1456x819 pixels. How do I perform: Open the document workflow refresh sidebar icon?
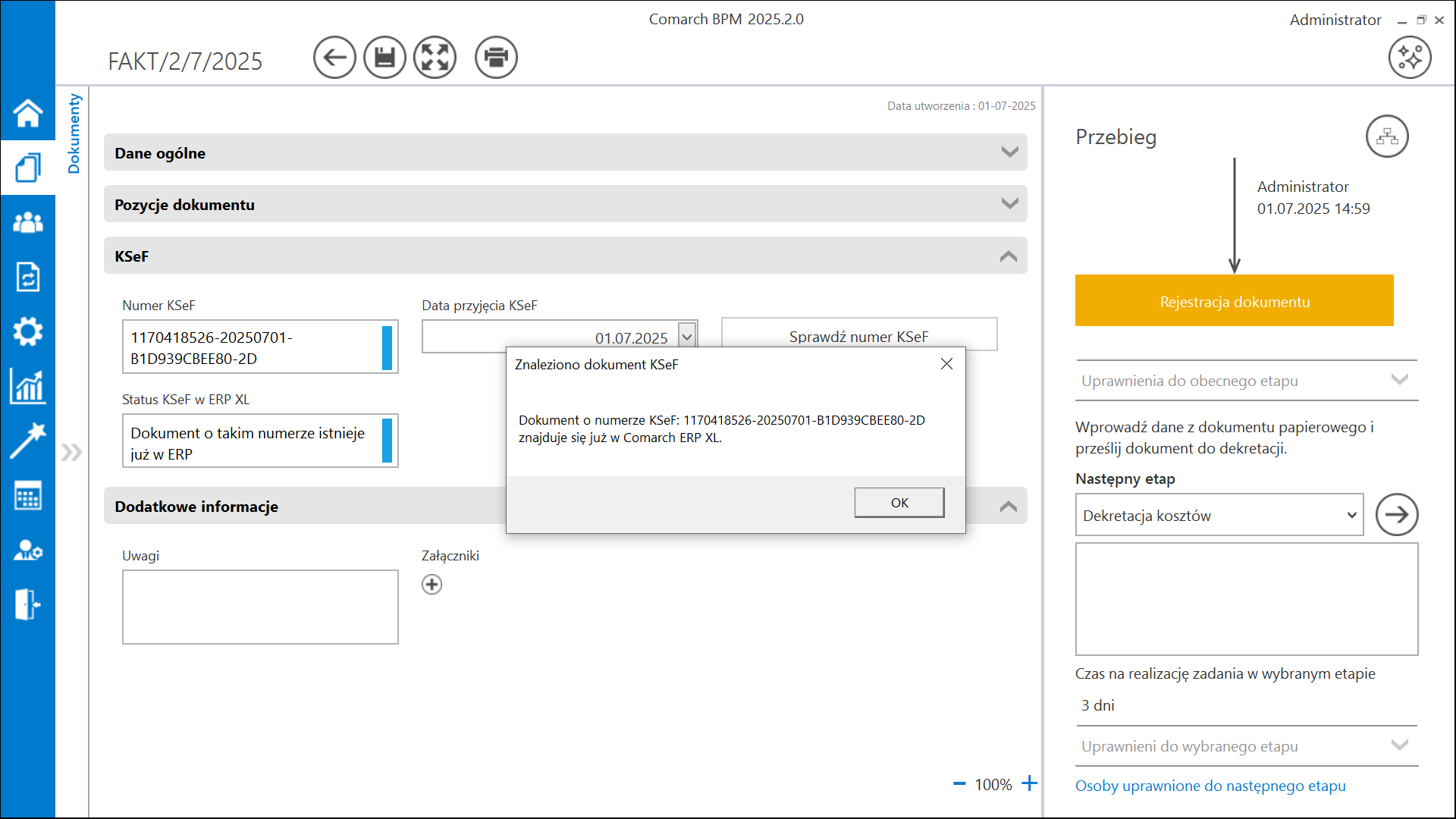(x=28, y=277)
